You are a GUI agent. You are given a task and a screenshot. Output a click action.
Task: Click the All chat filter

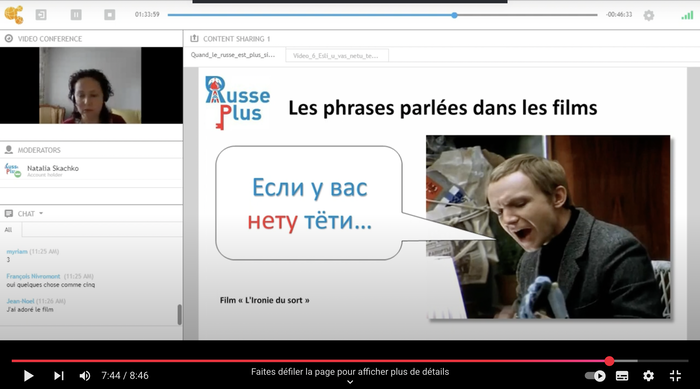[8, 230]
